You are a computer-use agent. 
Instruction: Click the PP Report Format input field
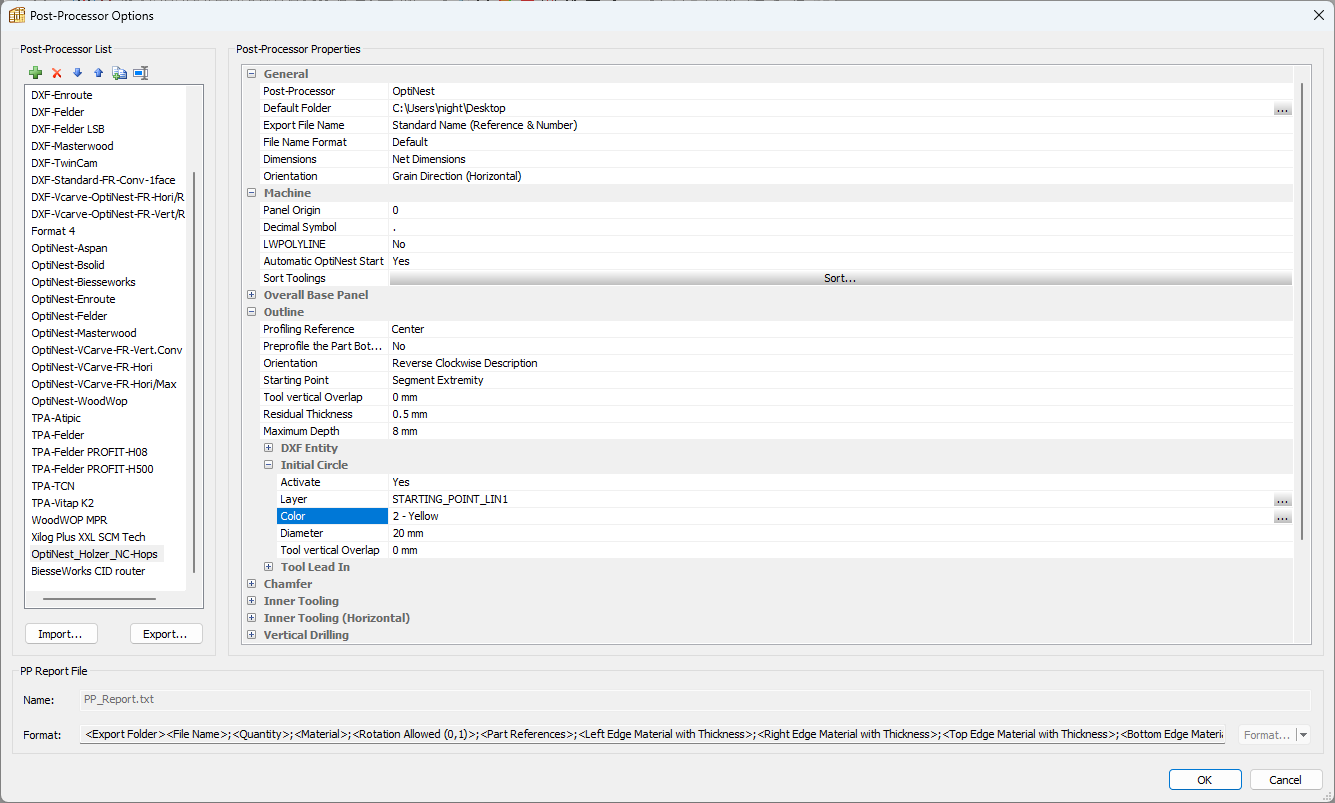(652, 735)
